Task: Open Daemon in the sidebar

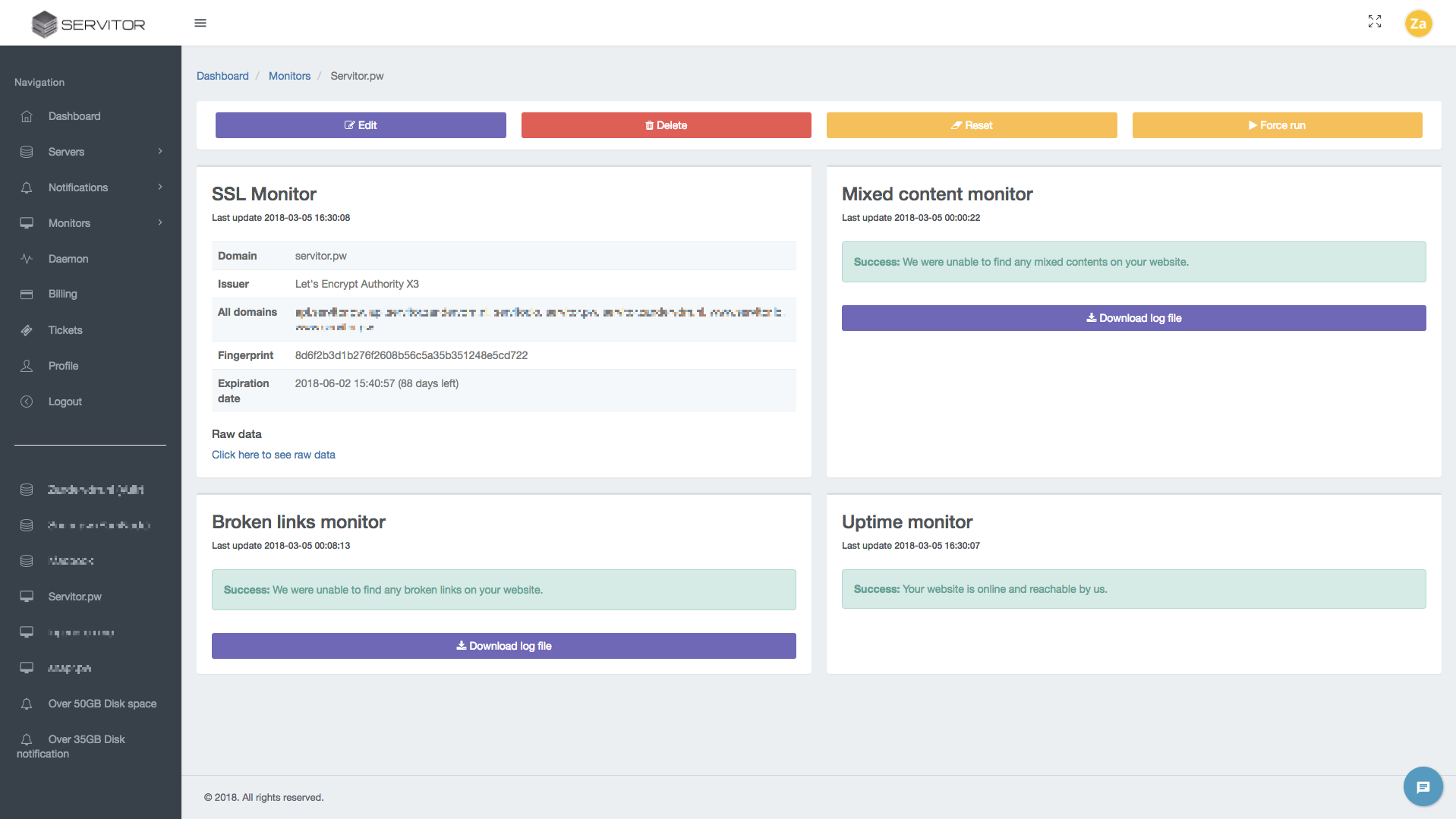Action: point(68,259)
